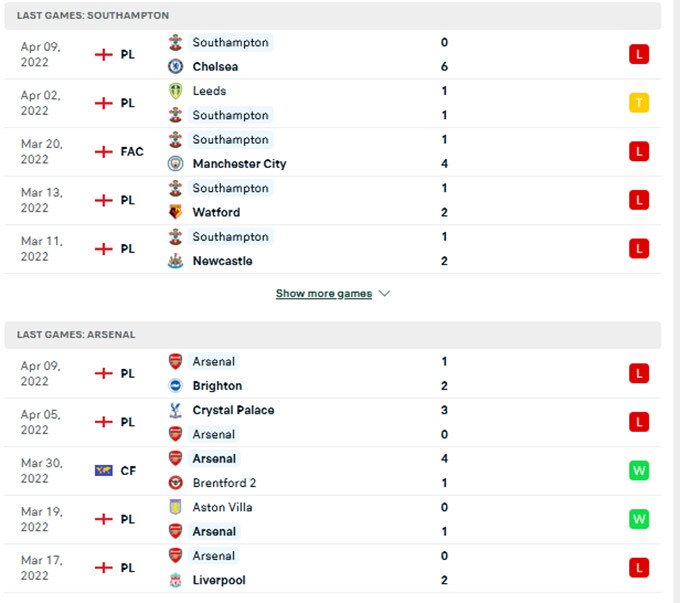The height and width of the screenshot is (603, 680).
Task: Open the Show more games link
Action: coord(323,294)
